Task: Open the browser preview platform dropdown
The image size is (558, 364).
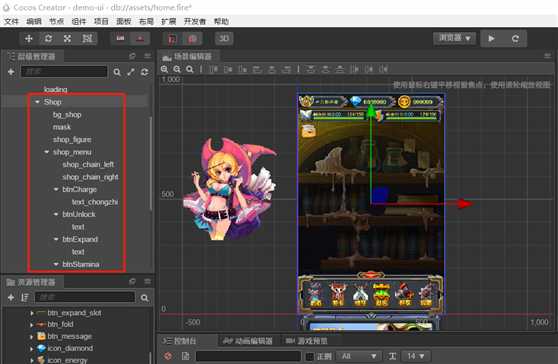Action: tap(454, 38)
